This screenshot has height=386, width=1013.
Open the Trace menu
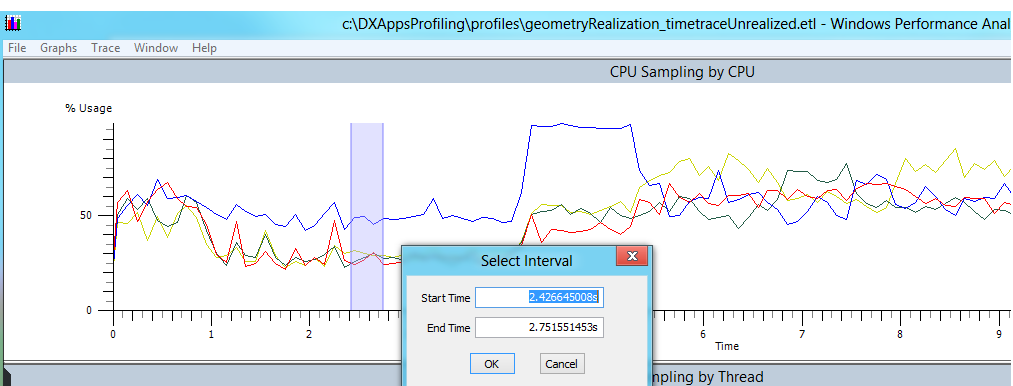pyautogui.click(x=105, y=48)
